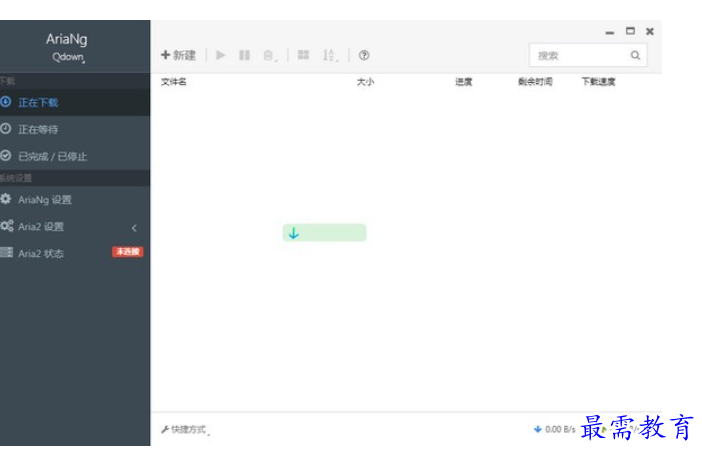The image size is (702, 459).
Task: Open the Qdown dropdown under AriaNg title
Action: coord(69,58)
